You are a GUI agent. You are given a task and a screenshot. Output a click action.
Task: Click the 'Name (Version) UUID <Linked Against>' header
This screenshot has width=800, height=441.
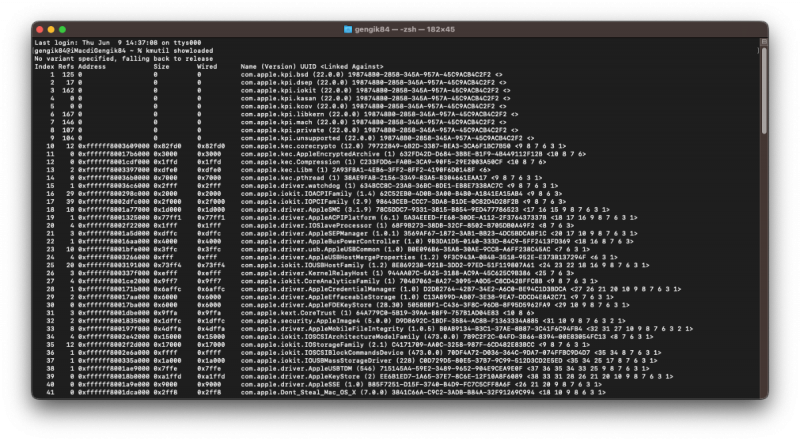tap(312, 67)
